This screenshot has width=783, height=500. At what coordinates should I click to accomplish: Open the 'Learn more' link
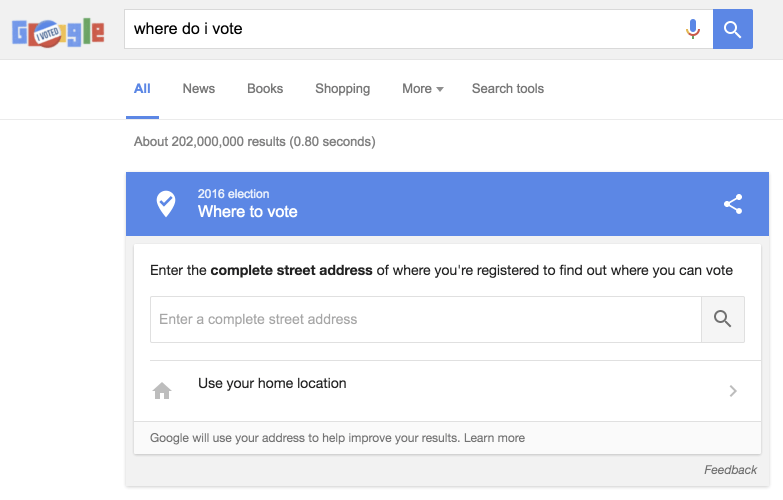[494, 438]
